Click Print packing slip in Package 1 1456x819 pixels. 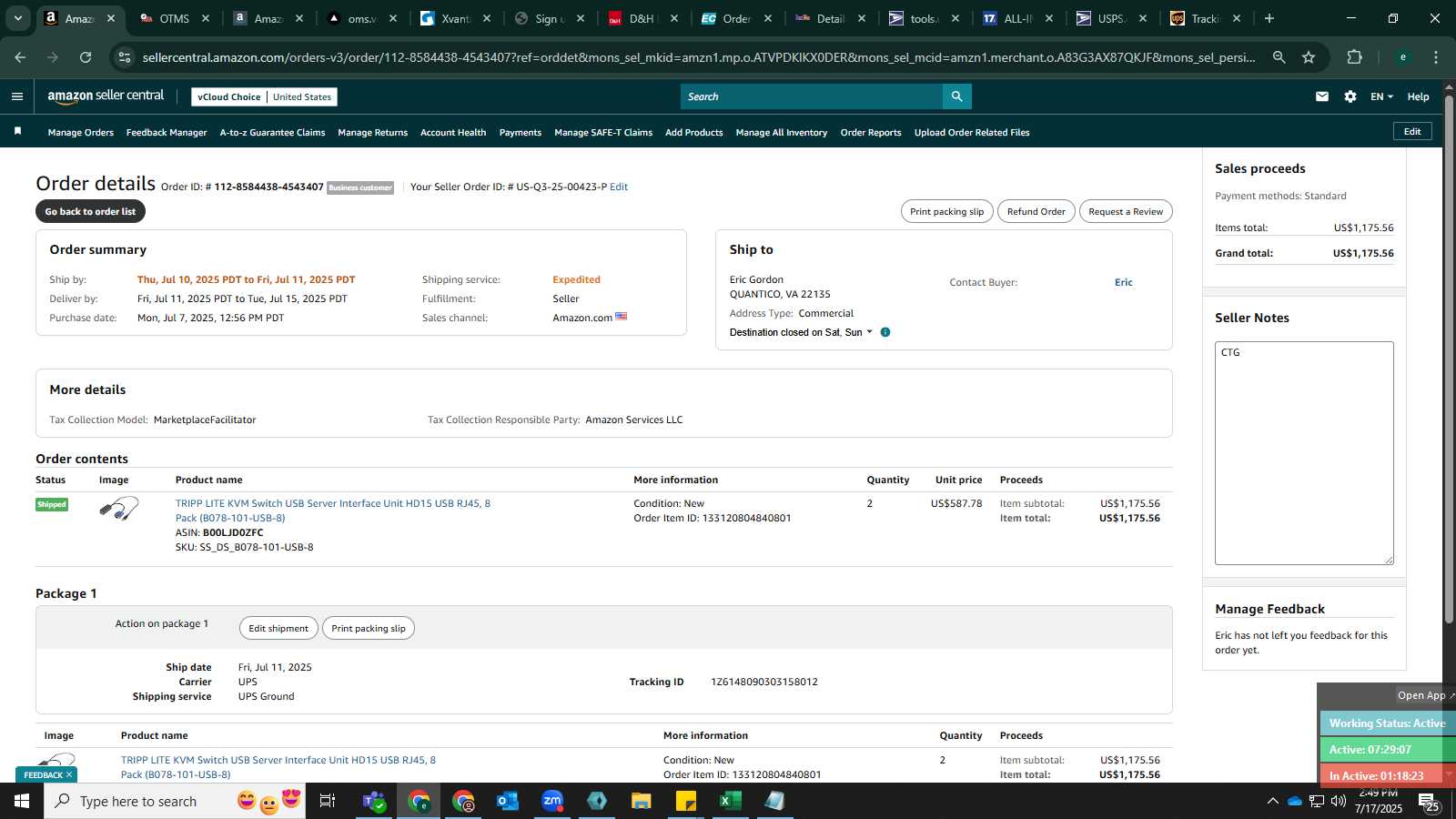(x=369, y=628)
